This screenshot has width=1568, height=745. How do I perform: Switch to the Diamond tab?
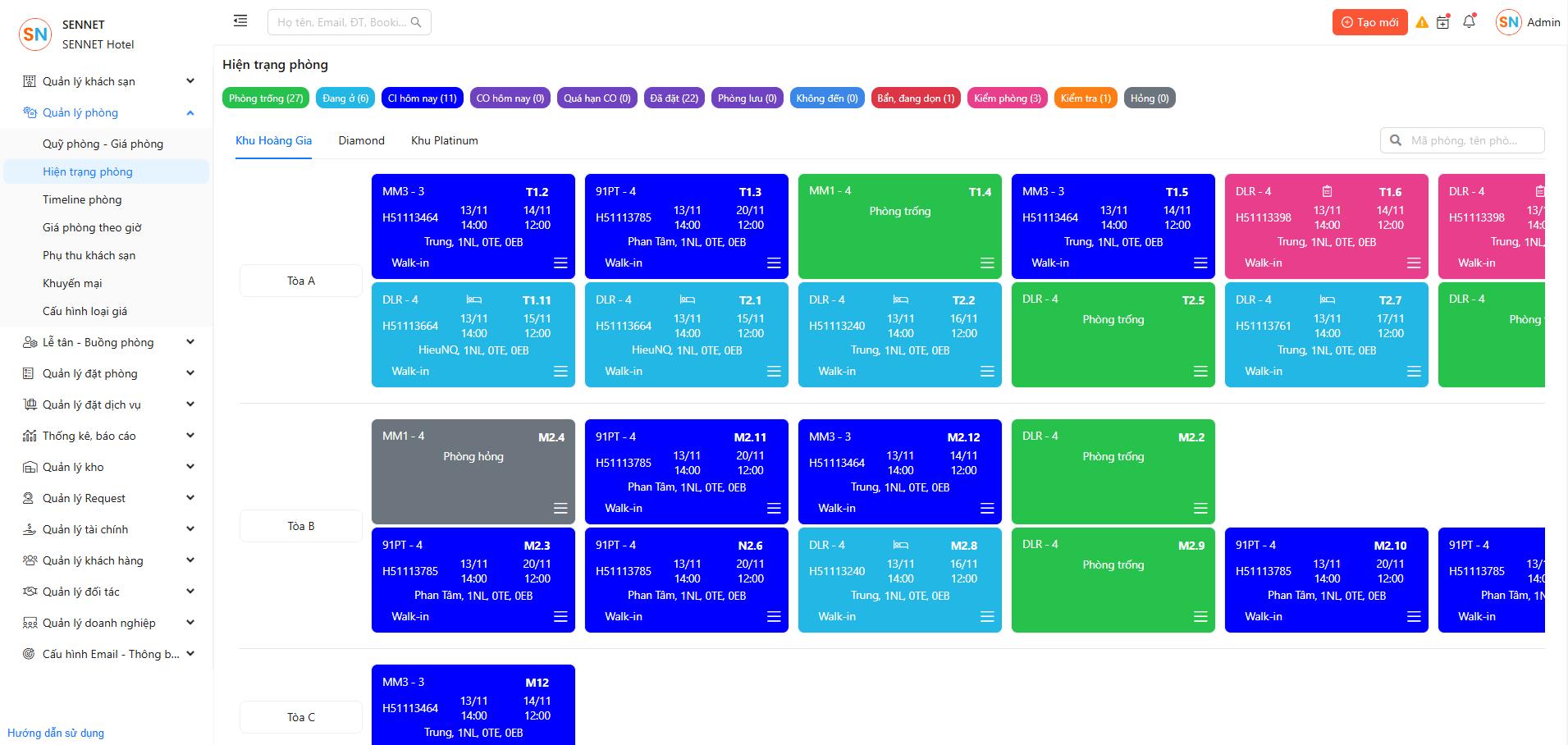coord(361,140)
